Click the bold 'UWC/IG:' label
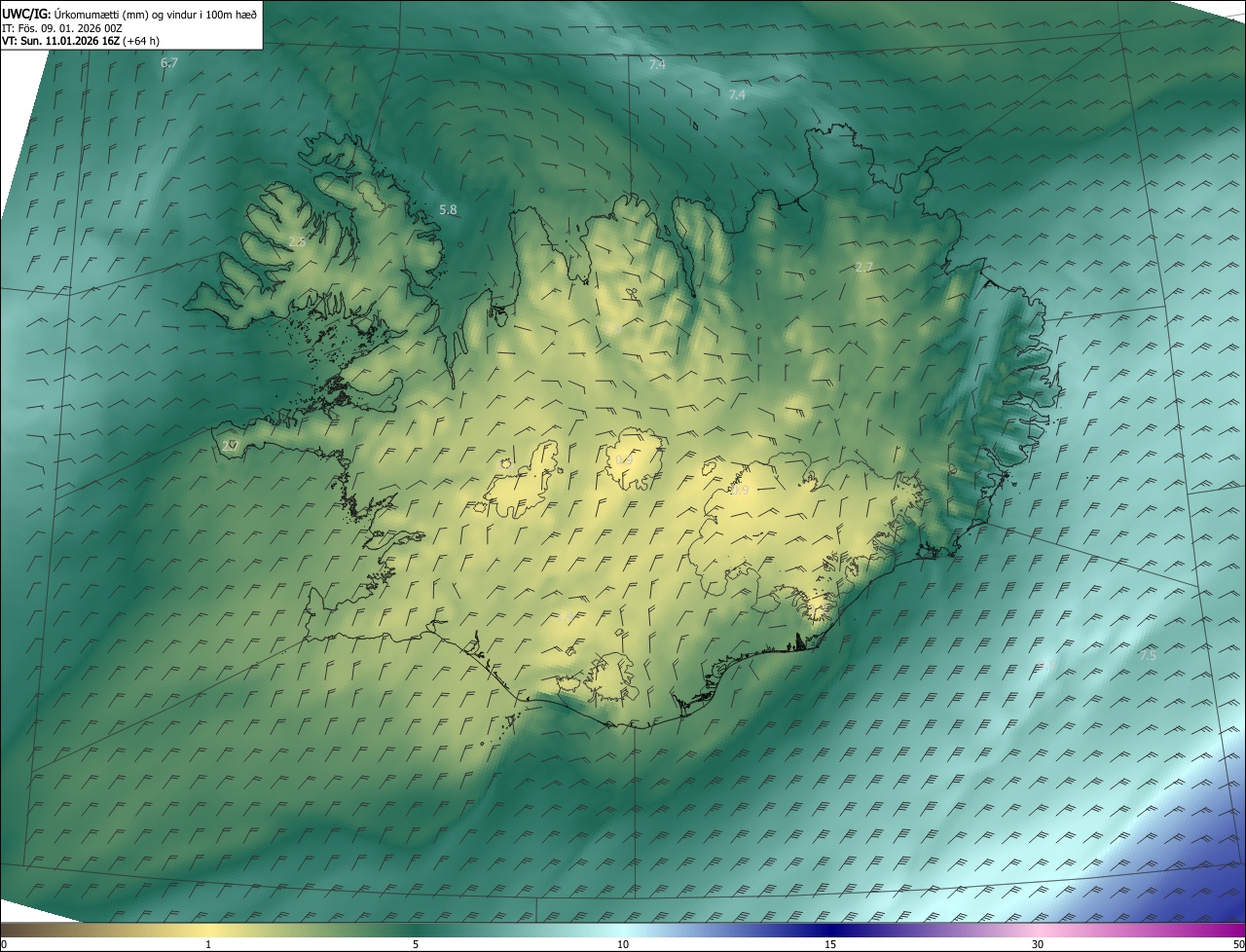The height and width of the screenshot is (952, 1246). (x=27, y=14)
